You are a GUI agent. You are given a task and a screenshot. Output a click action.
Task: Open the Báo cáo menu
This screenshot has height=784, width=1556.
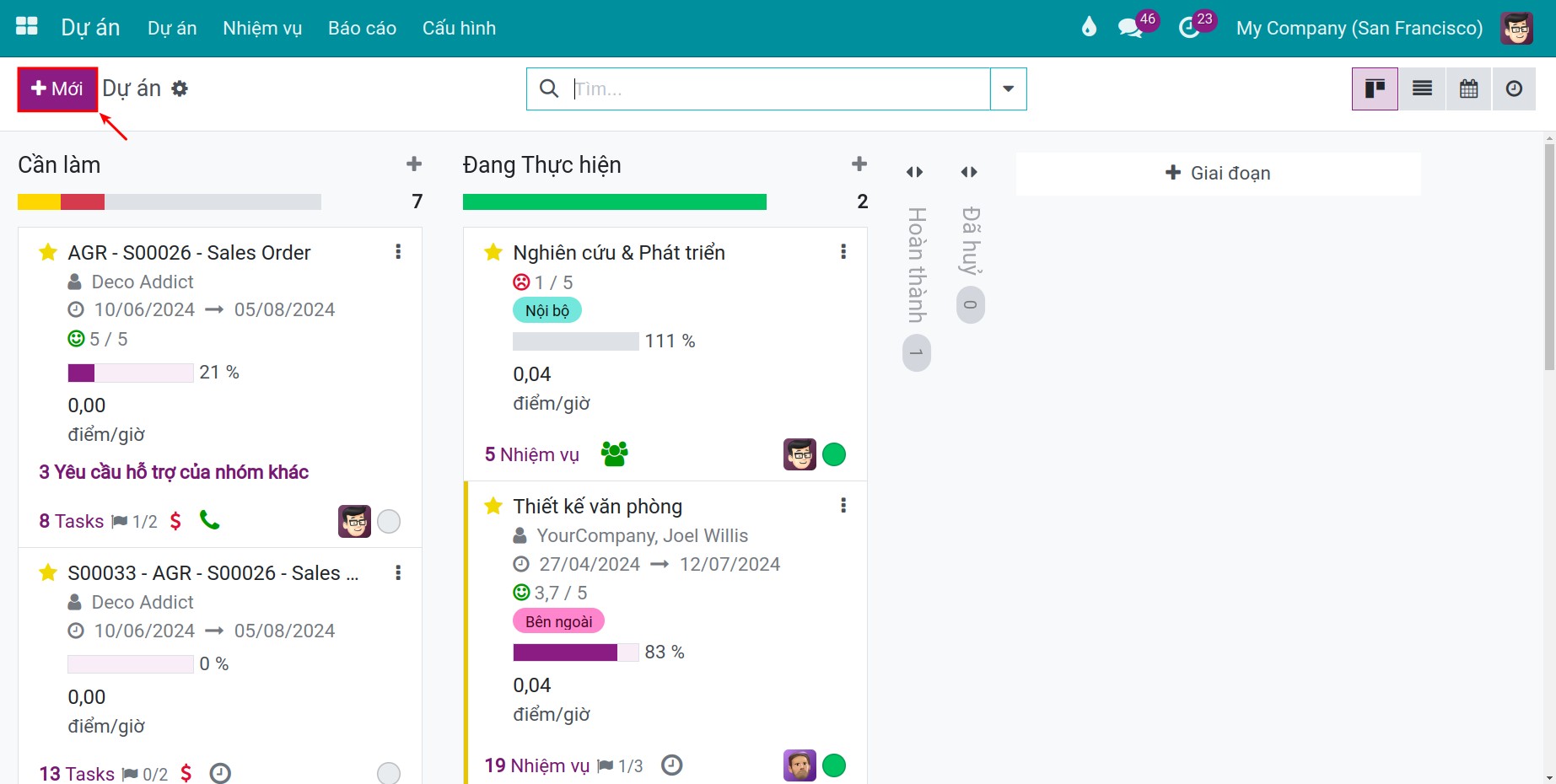click(362, 28)
